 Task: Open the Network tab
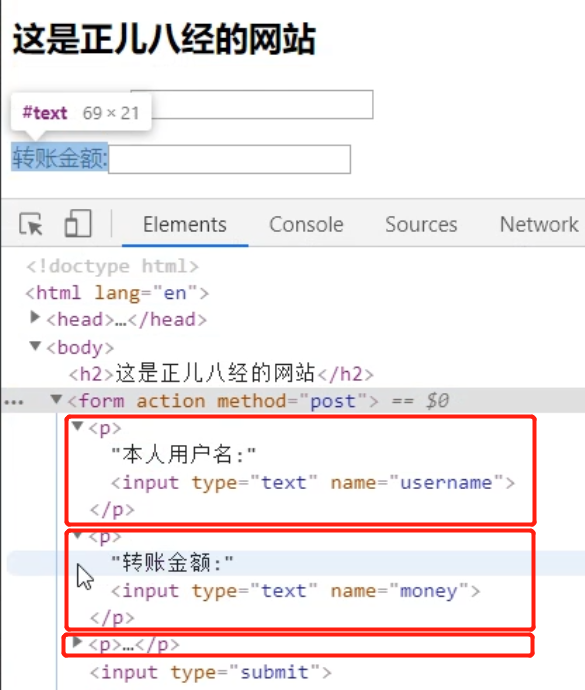tap(539, 224)
